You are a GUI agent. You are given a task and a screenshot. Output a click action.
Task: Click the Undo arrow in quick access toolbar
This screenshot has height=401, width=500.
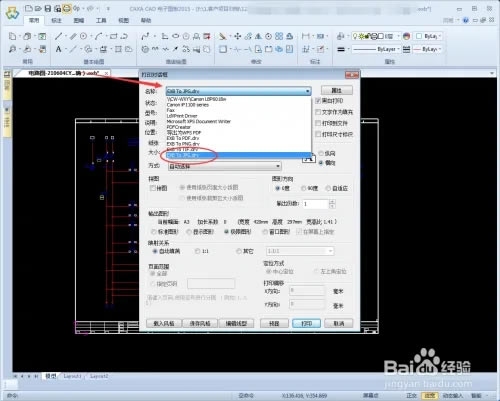[76, 8]
